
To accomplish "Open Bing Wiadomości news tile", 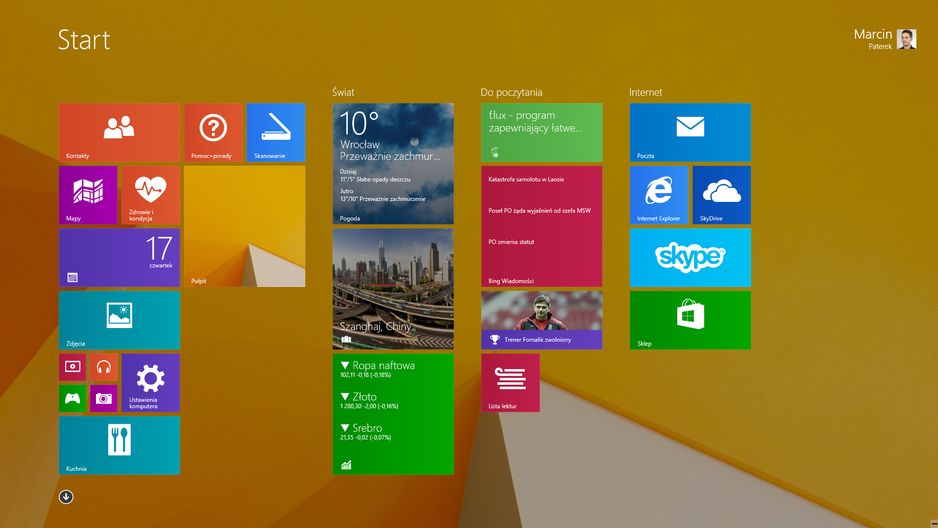I will tap(541, 226).
